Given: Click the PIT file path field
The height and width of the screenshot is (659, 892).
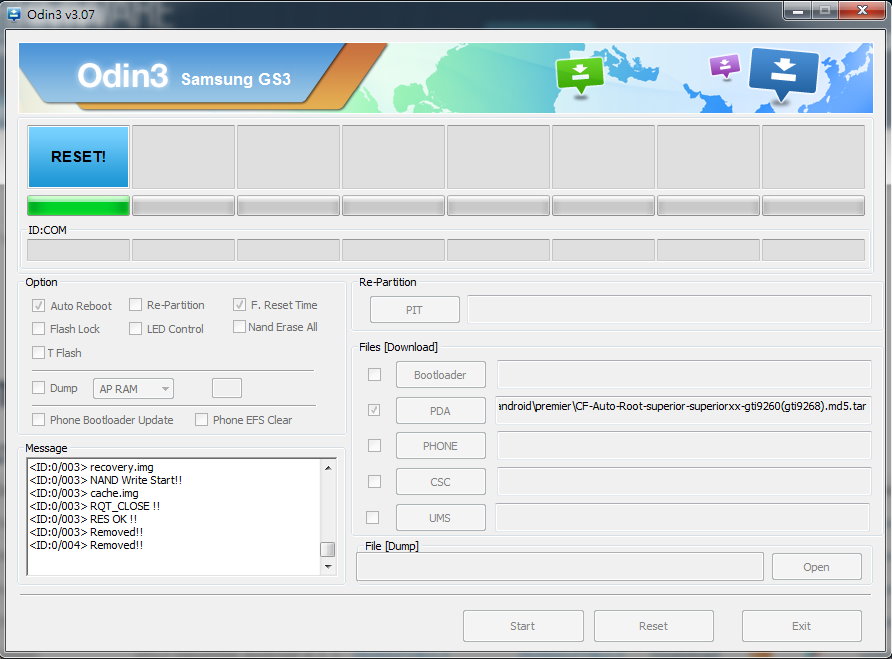Looking at the screenshot, I should 669,310.
